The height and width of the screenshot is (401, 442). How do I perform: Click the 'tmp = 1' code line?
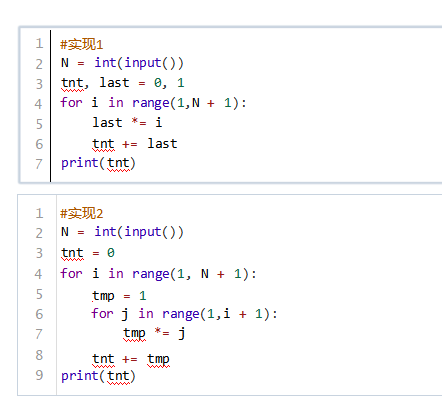coord(119,296)
